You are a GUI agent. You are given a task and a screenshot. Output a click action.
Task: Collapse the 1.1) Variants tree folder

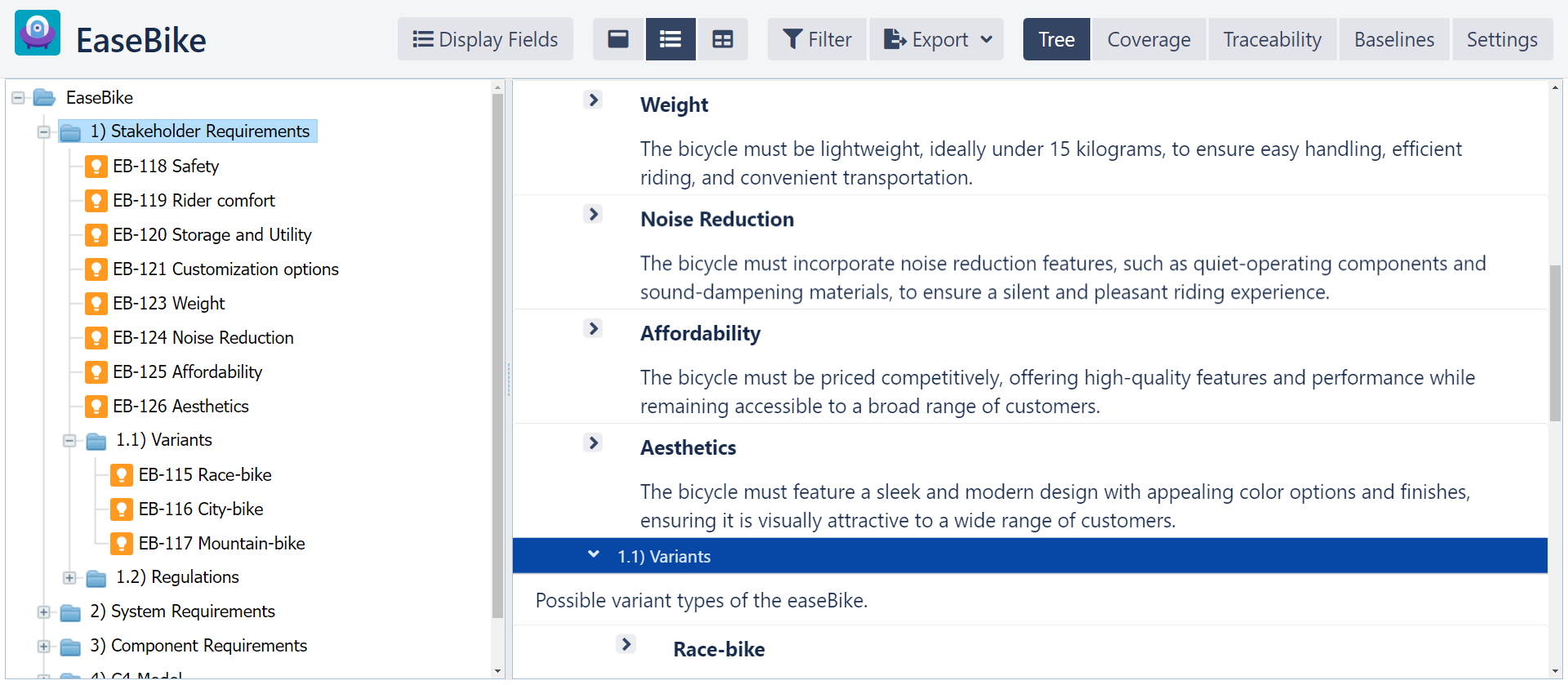click(70, 441)
